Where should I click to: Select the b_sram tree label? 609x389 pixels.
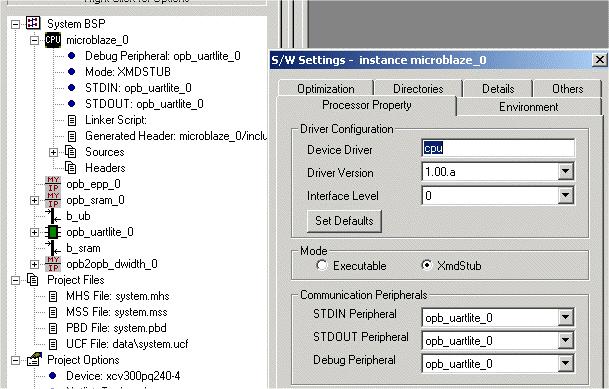(x=83, y=248)
